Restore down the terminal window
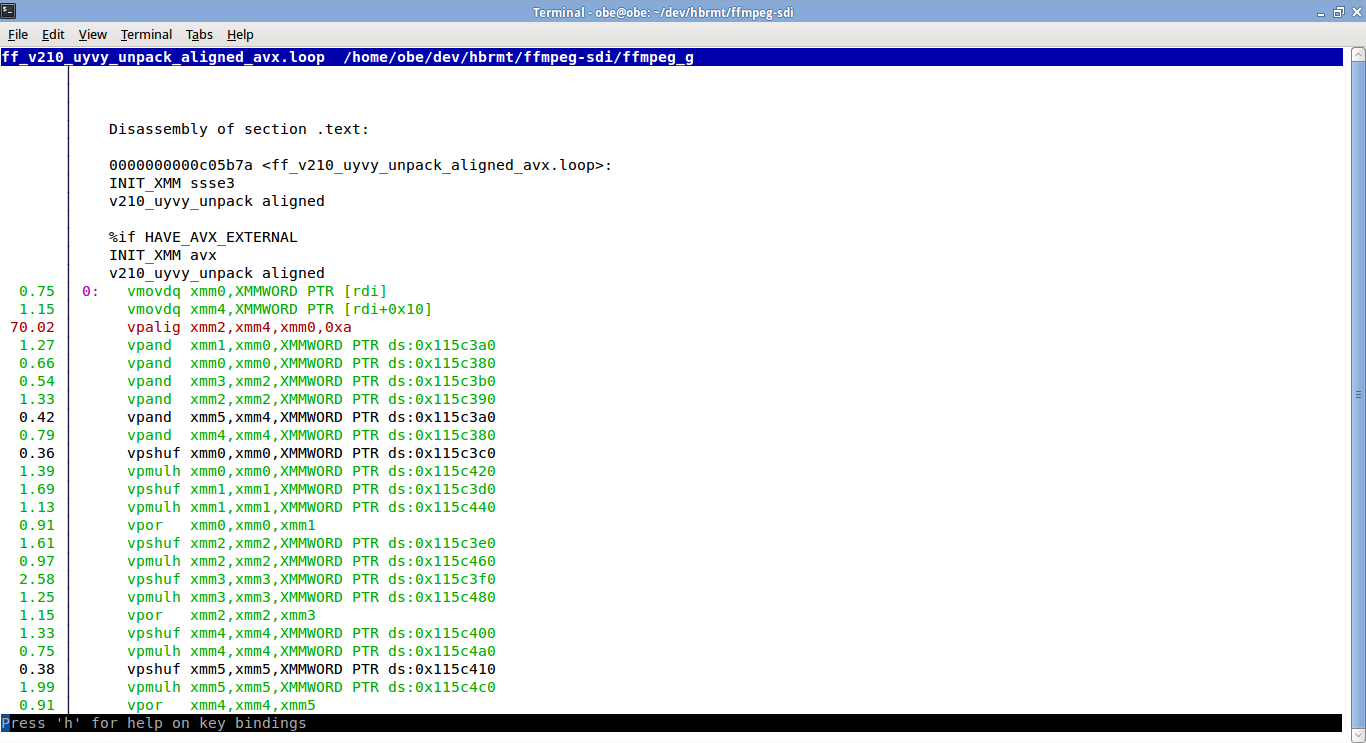 click(1338, 12)
